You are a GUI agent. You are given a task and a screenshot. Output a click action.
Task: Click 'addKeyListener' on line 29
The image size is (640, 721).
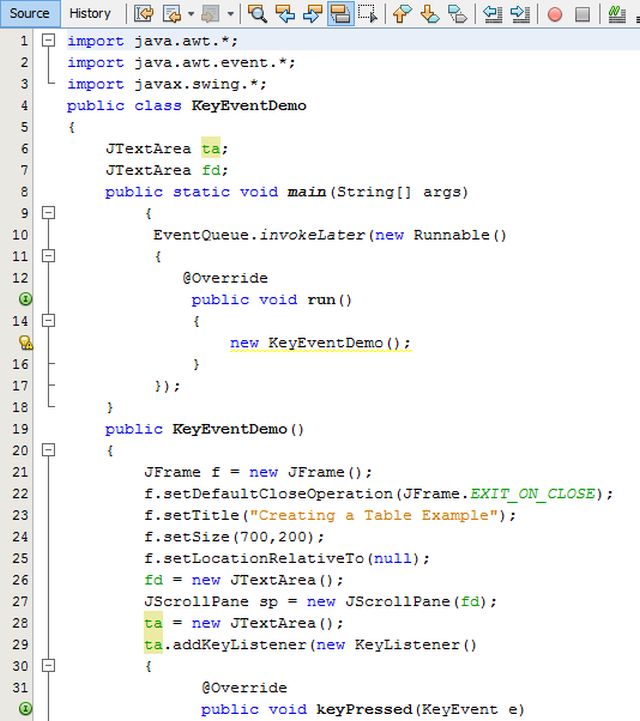pos(239,645)
